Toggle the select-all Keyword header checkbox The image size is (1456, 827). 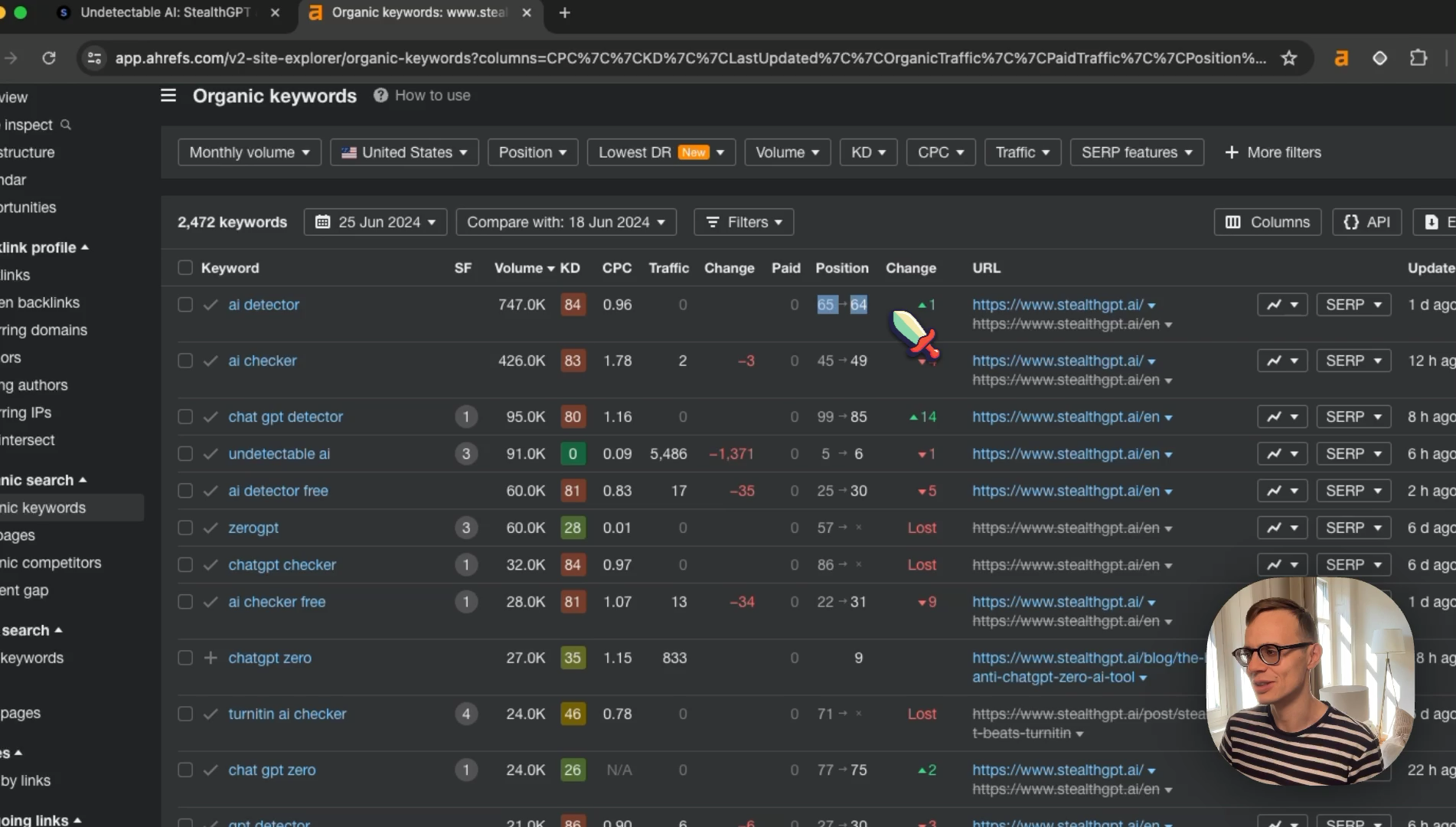(184, 268)
